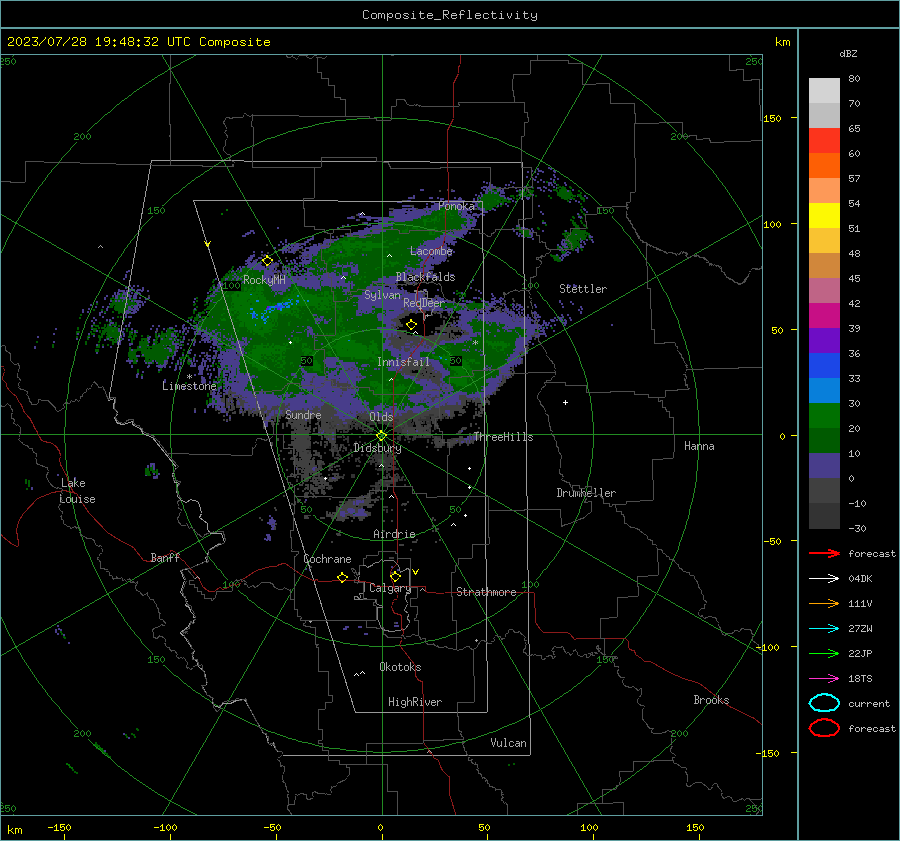Click the yellow diamond marker at Didsbury radar center
900x841 pixels.
tap(381, 436)
